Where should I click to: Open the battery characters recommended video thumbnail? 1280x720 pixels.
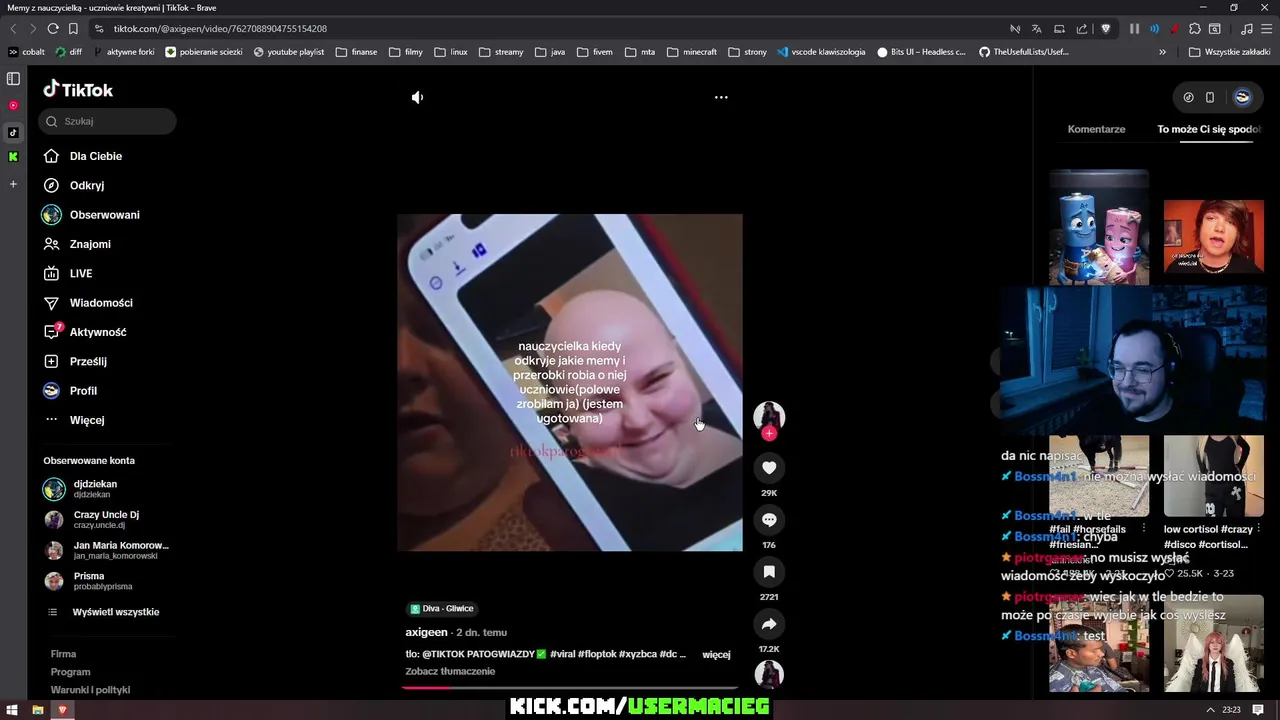point(1099,228)
